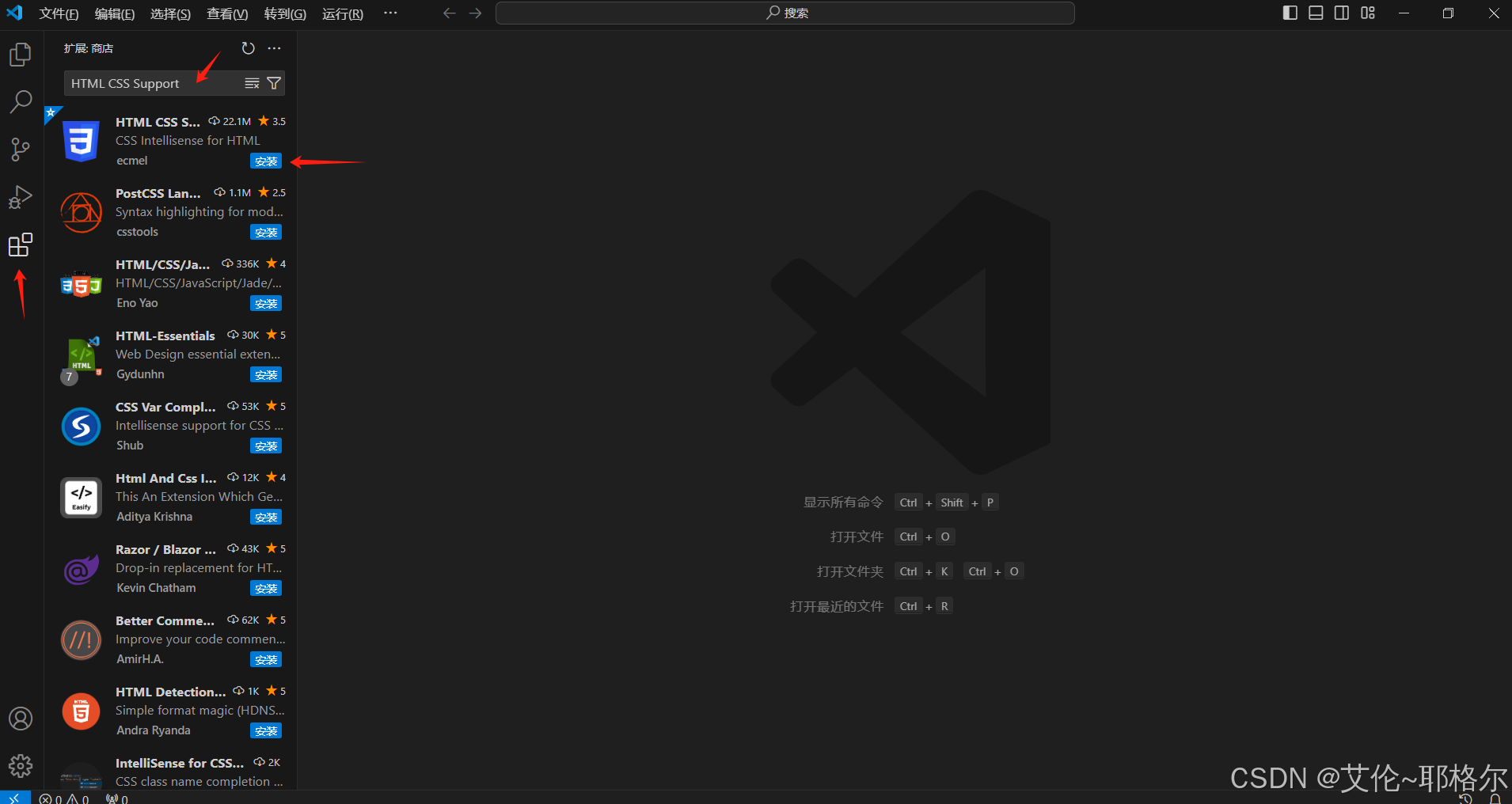Click the VS Code logo in title bar
Image resolution: width=1512 pixels, height=804 pixels.
pyautogui.click(x=15, y=13)
